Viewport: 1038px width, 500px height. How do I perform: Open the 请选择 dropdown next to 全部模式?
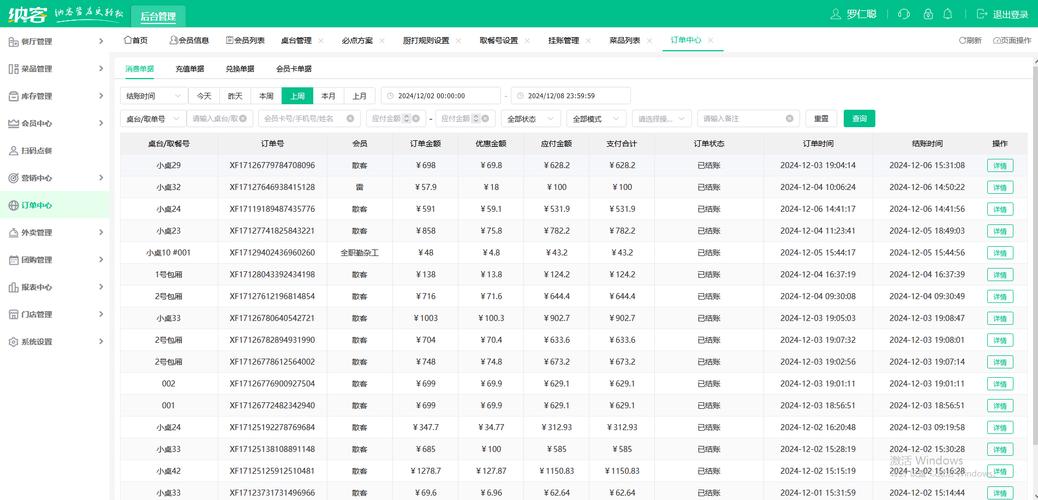(662, 119)
